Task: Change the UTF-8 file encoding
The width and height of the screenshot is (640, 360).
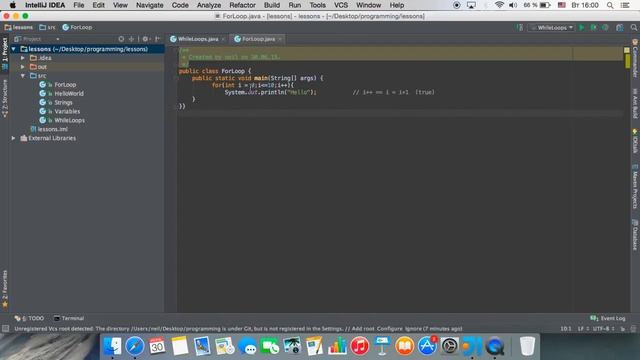Action: (604, 329)
